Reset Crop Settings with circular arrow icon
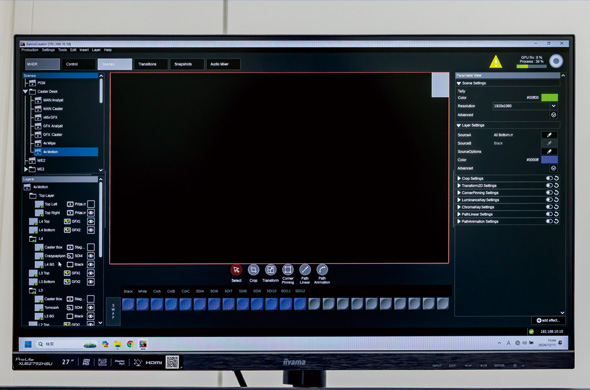590x390 pixels. [x=556, y=178]
